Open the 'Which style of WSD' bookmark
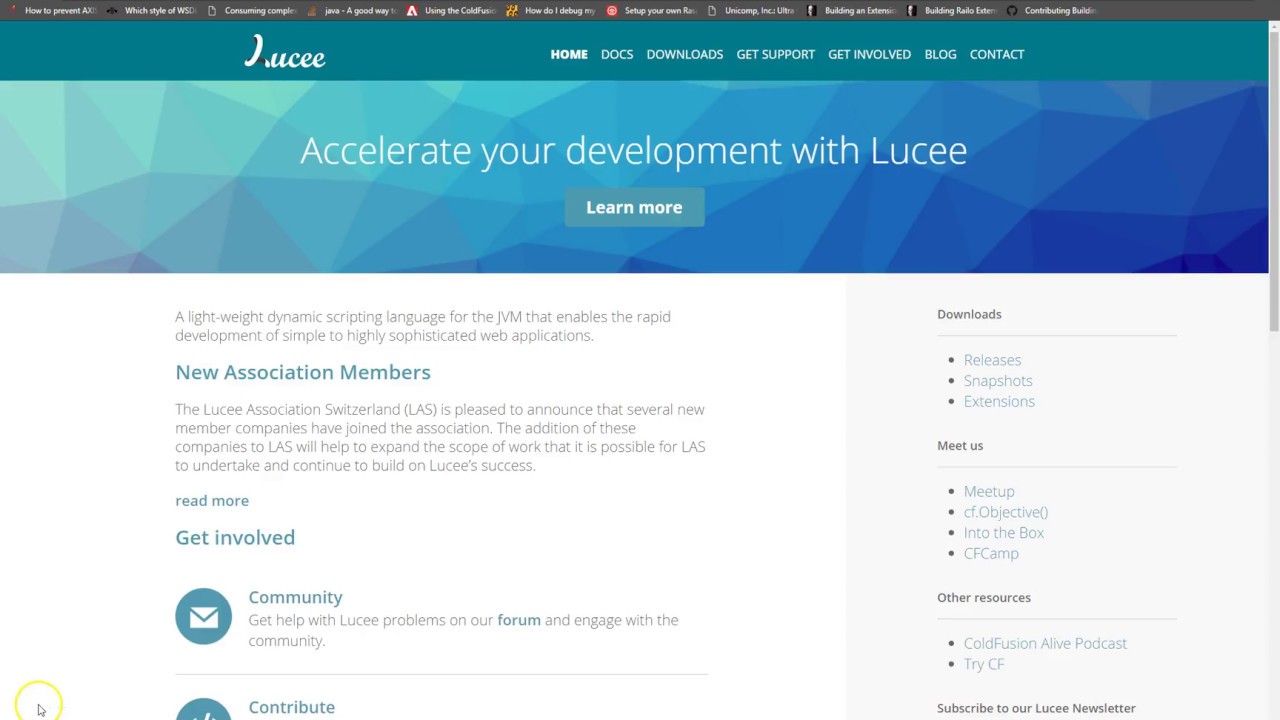The width and height of the screenshot is (1280, 720). point(153,10)
